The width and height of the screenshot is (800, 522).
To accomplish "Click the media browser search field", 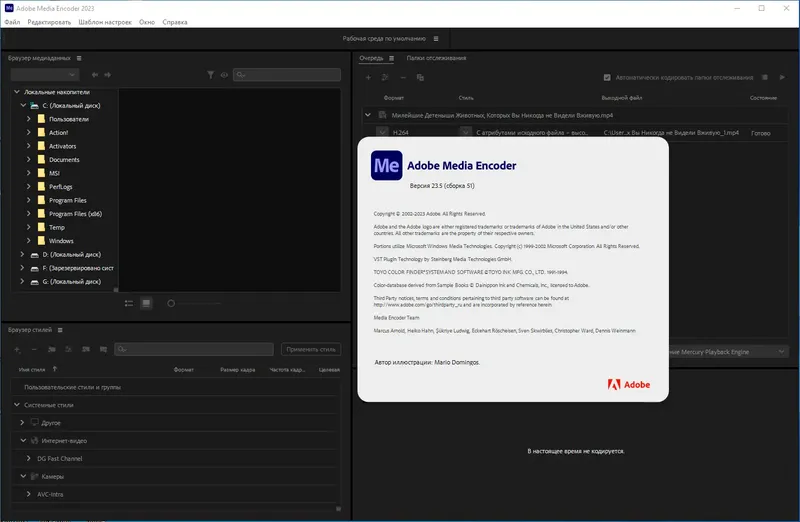I will pyautogui.click(x=287, y=75).
